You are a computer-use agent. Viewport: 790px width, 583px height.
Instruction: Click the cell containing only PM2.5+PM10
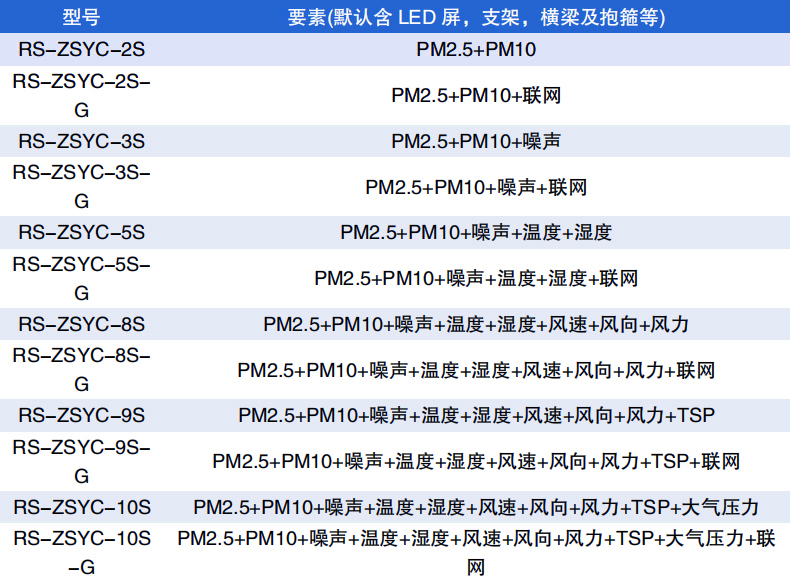click(476, 48)
